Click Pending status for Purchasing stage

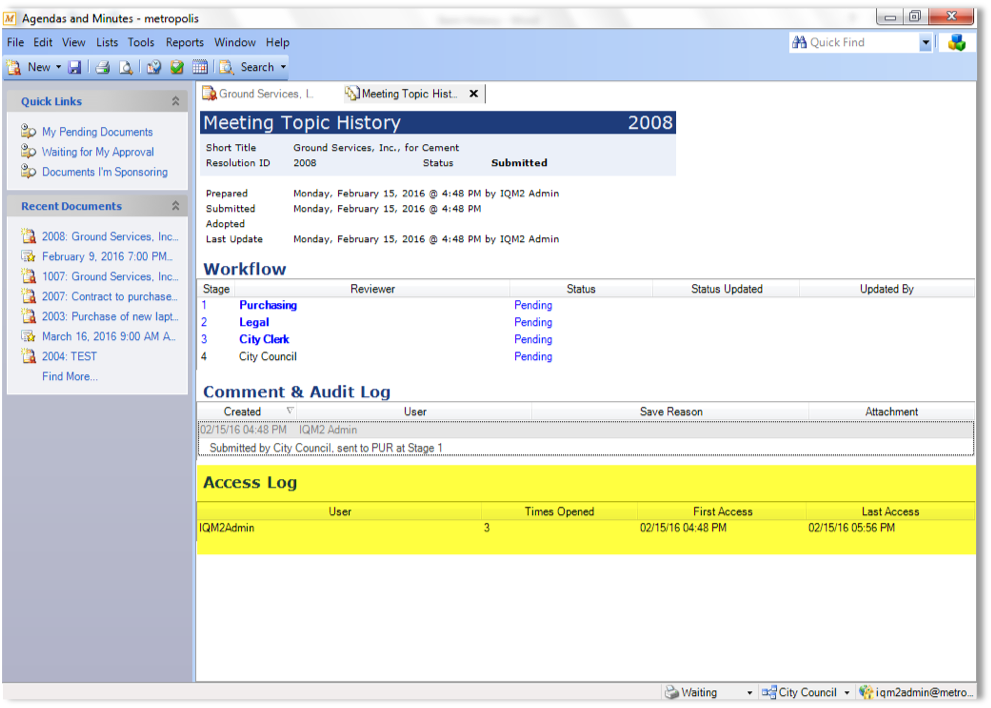533,305
